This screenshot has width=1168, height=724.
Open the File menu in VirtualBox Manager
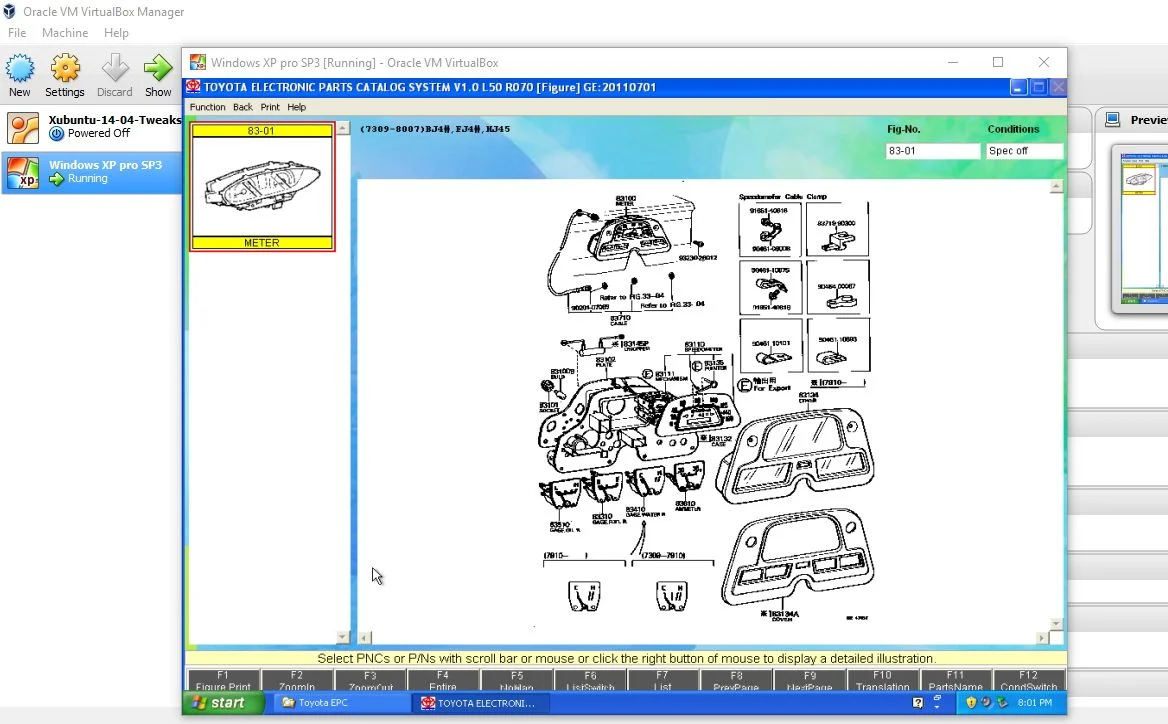[16, 33]
